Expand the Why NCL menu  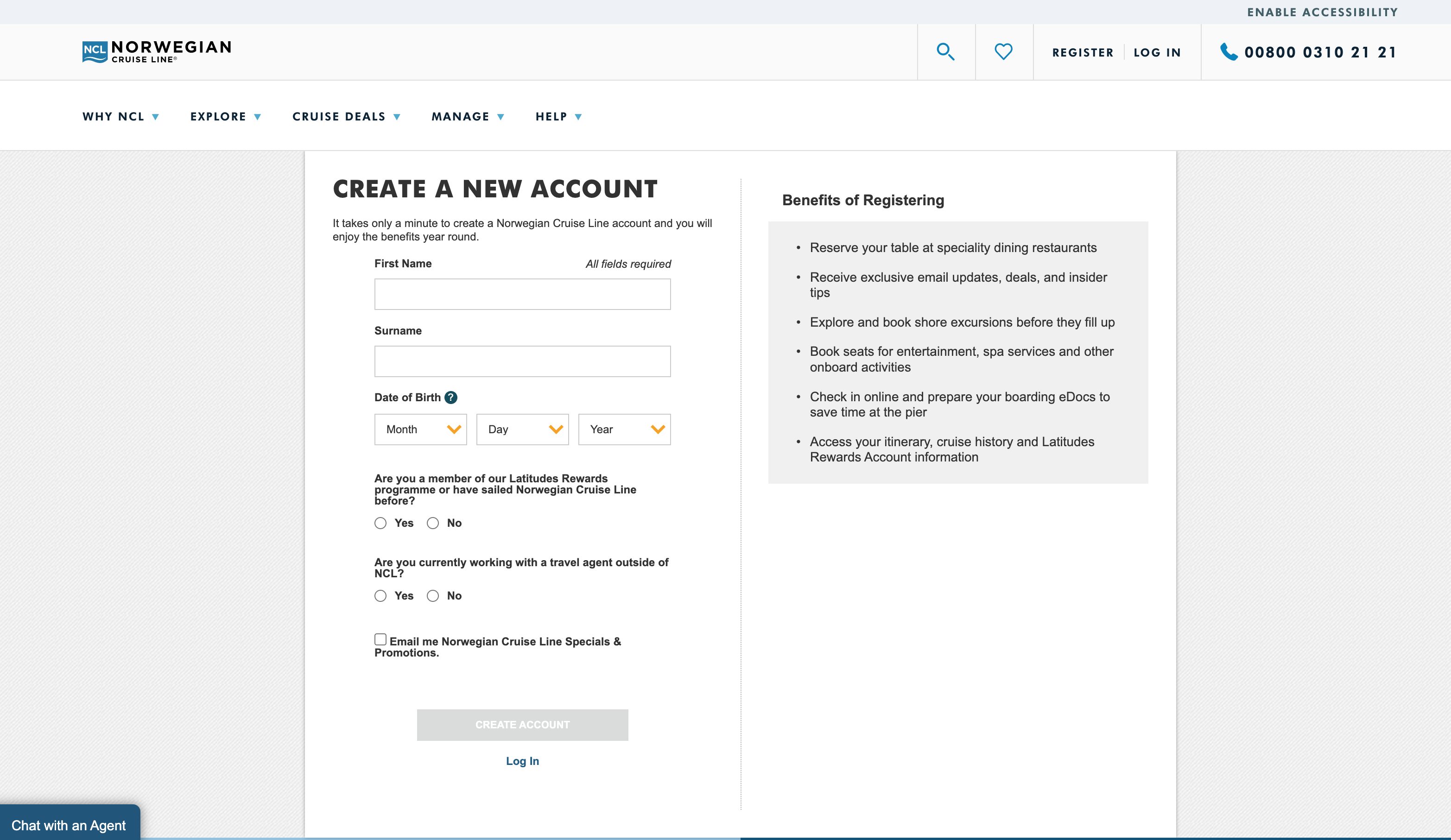click(x=120, y=116)
